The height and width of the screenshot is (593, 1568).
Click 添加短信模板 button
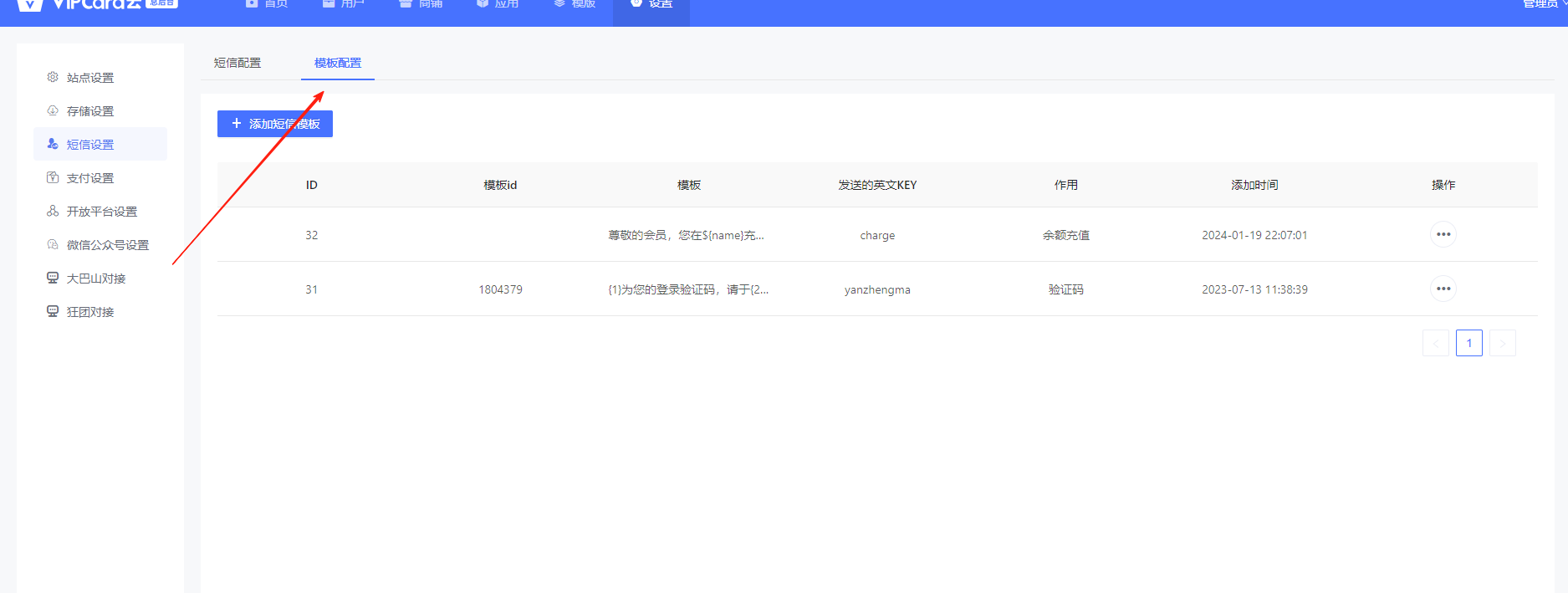point(275,124)
